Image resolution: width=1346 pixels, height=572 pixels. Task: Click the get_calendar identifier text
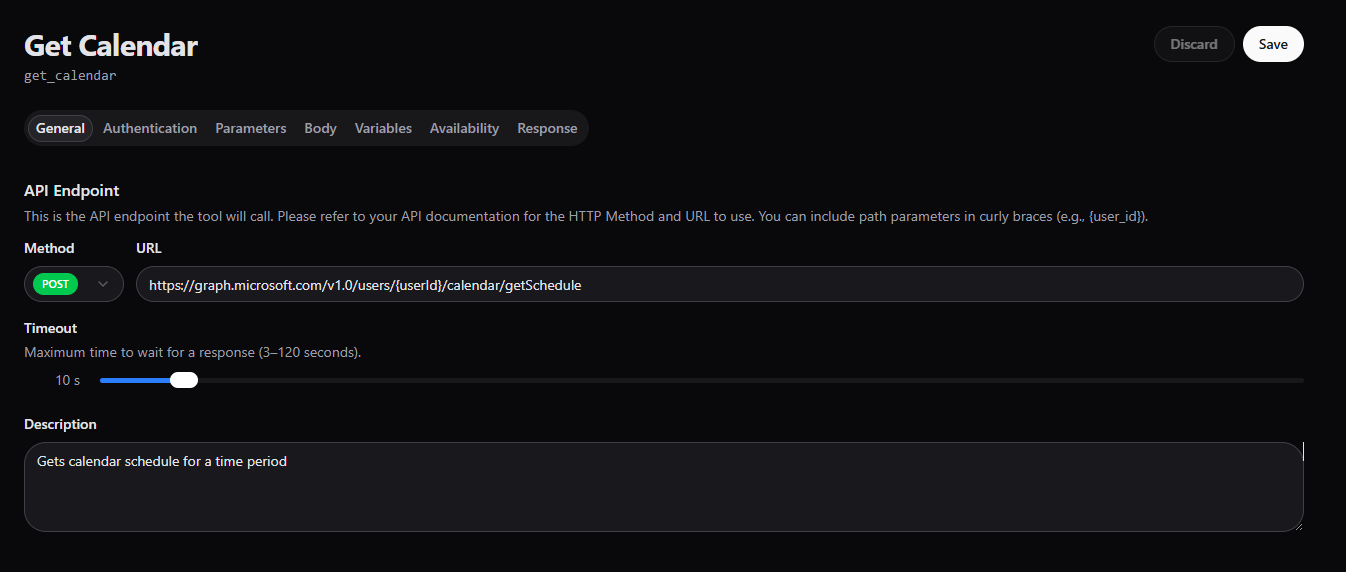tap(70, 75)
